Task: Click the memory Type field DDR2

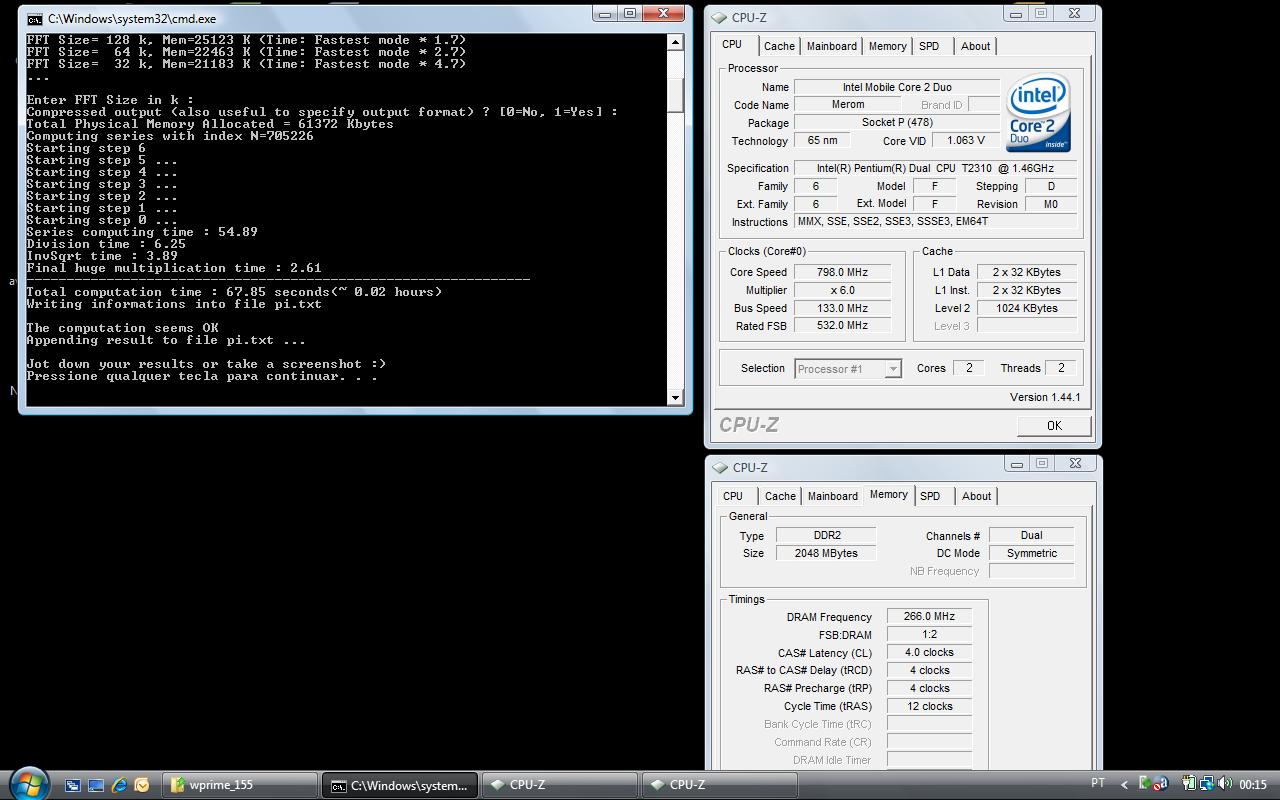Action: point(827,536)
